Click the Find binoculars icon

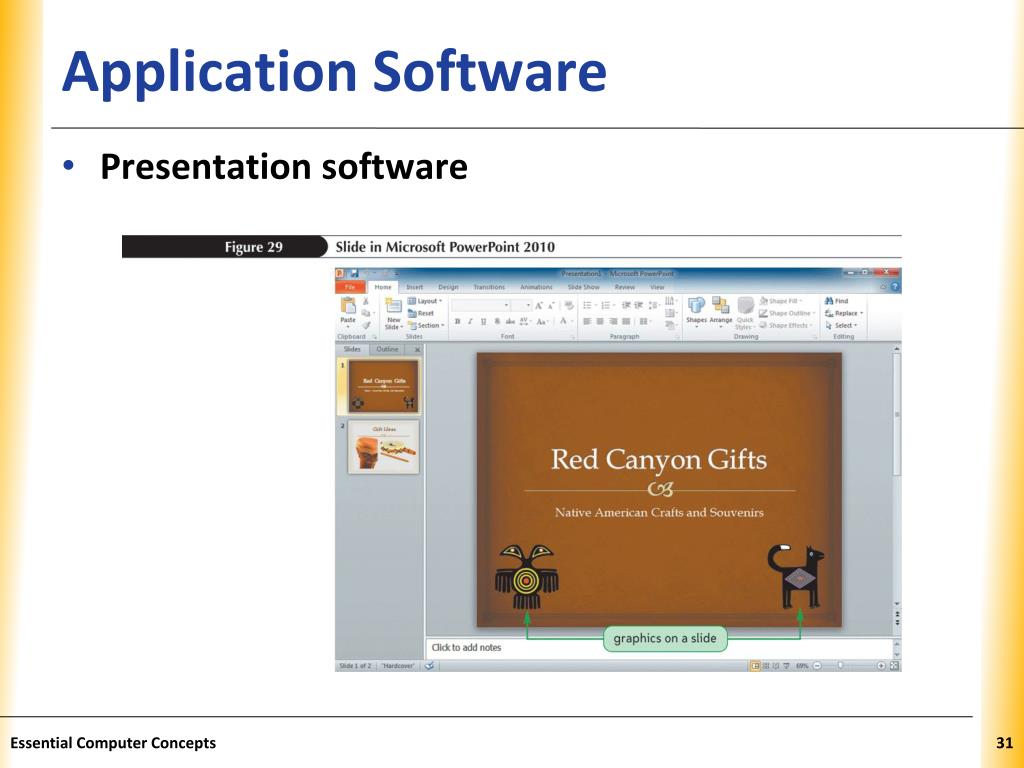point(829,301)
